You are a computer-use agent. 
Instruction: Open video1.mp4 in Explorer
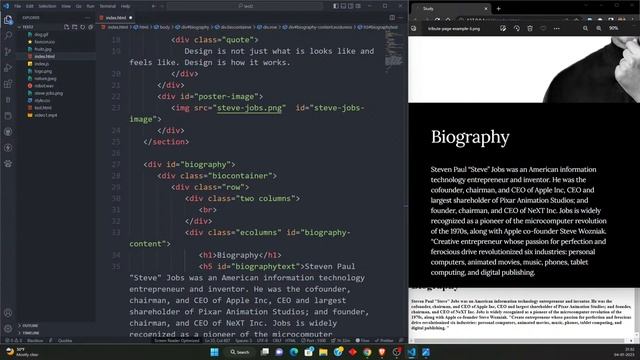[x=46, y=115]
